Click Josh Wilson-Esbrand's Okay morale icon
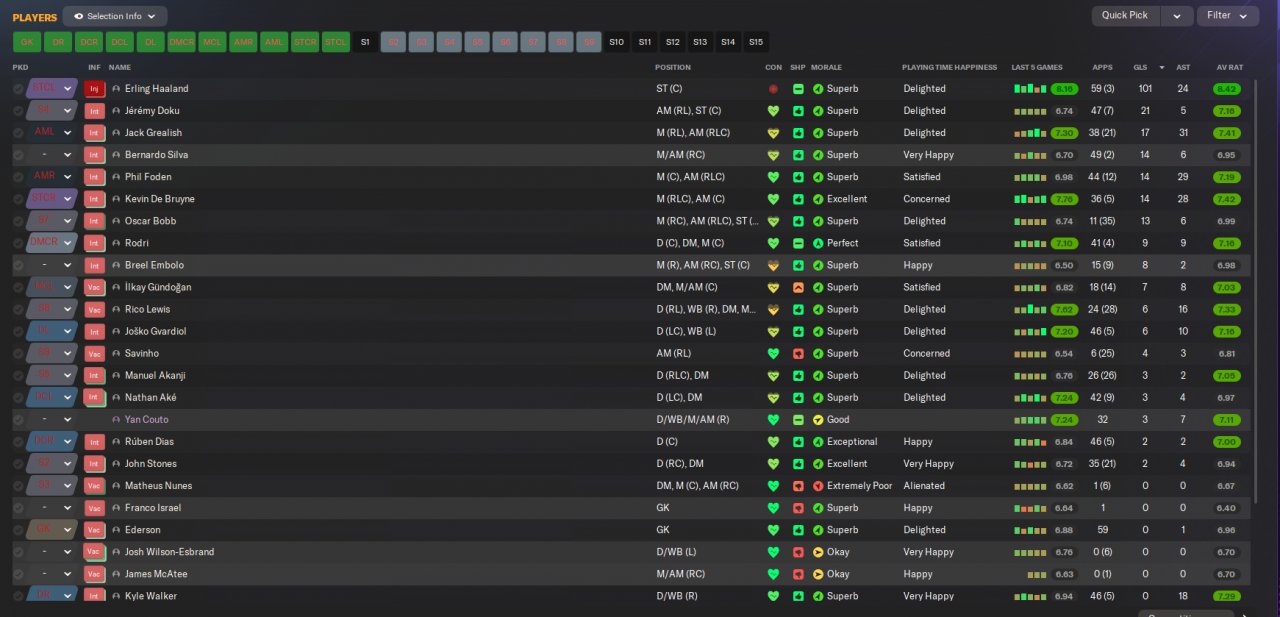Image resolution: width=1280 pixels, height=617 pixels. pos(818,552)
